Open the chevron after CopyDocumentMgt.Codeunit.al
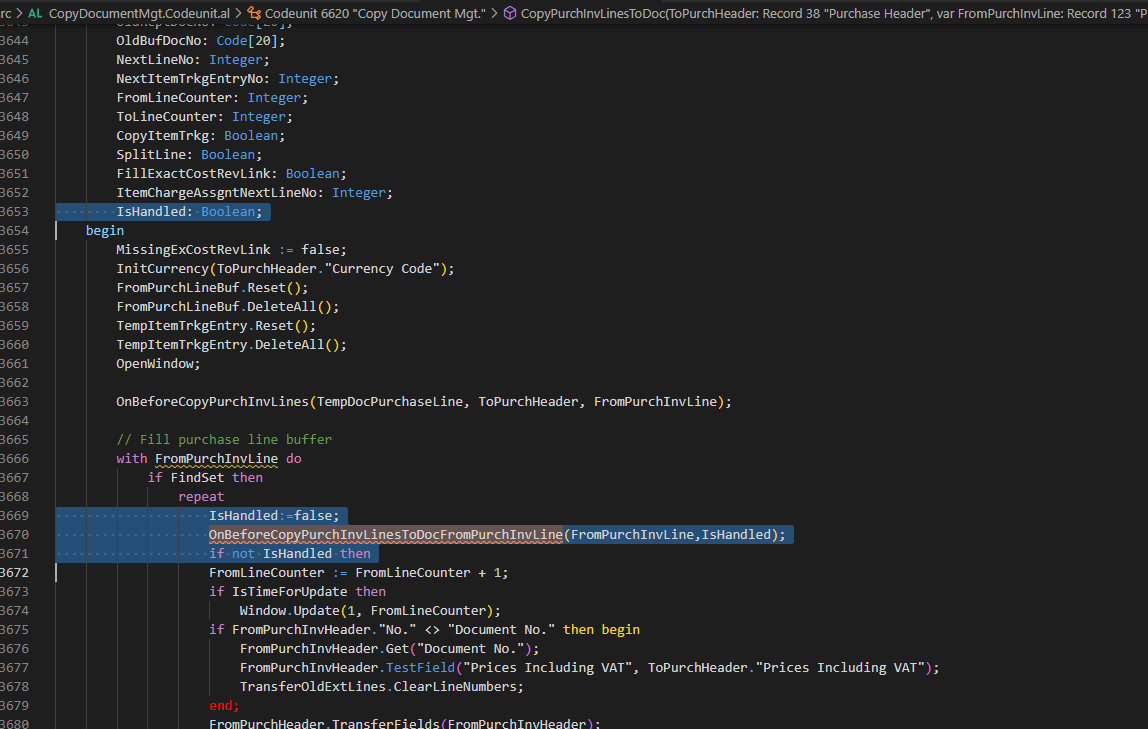 click(x=237, y=10)
